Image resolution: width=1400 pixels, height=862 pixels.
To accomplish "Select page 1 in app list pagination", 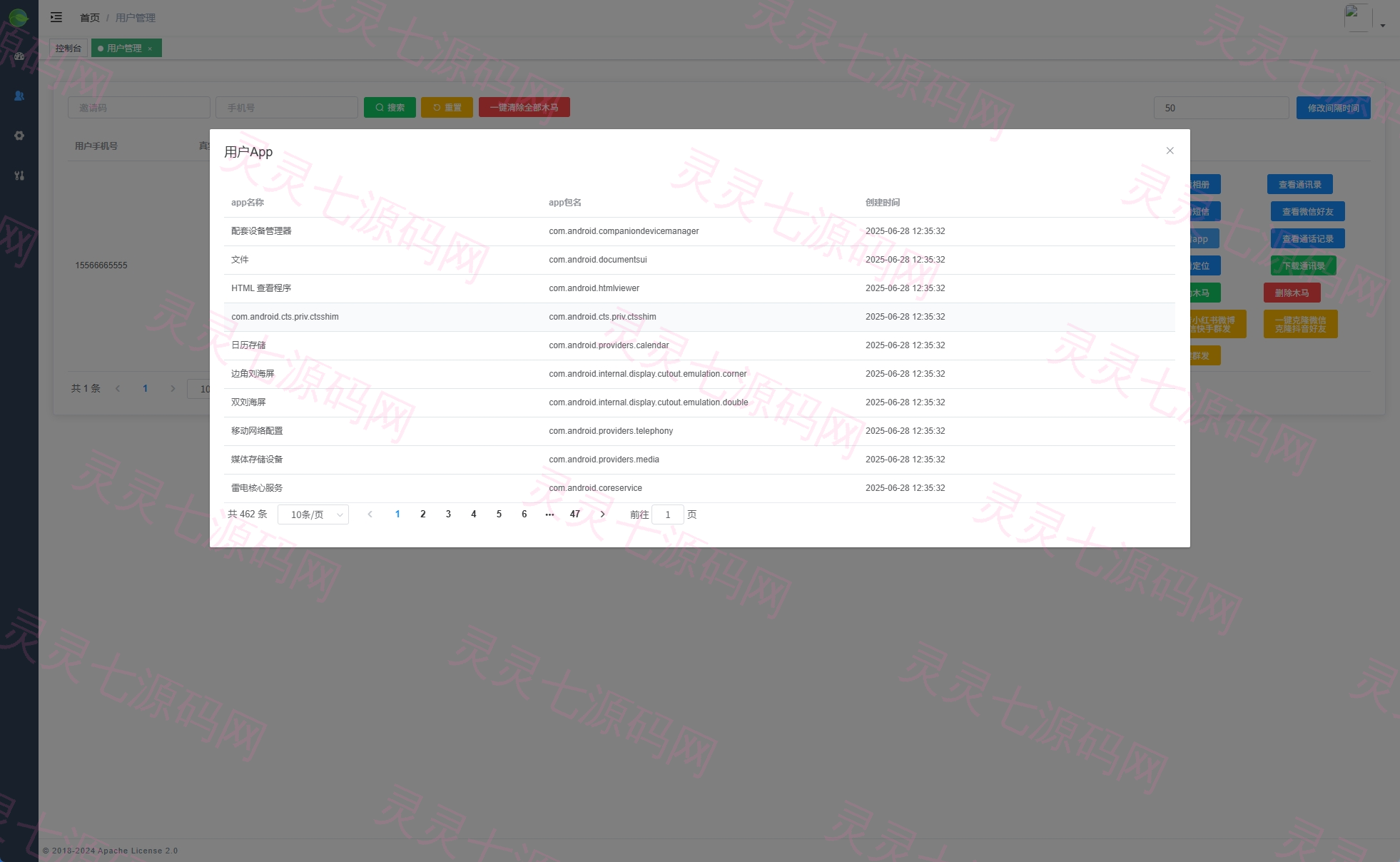I will (397, 514).
